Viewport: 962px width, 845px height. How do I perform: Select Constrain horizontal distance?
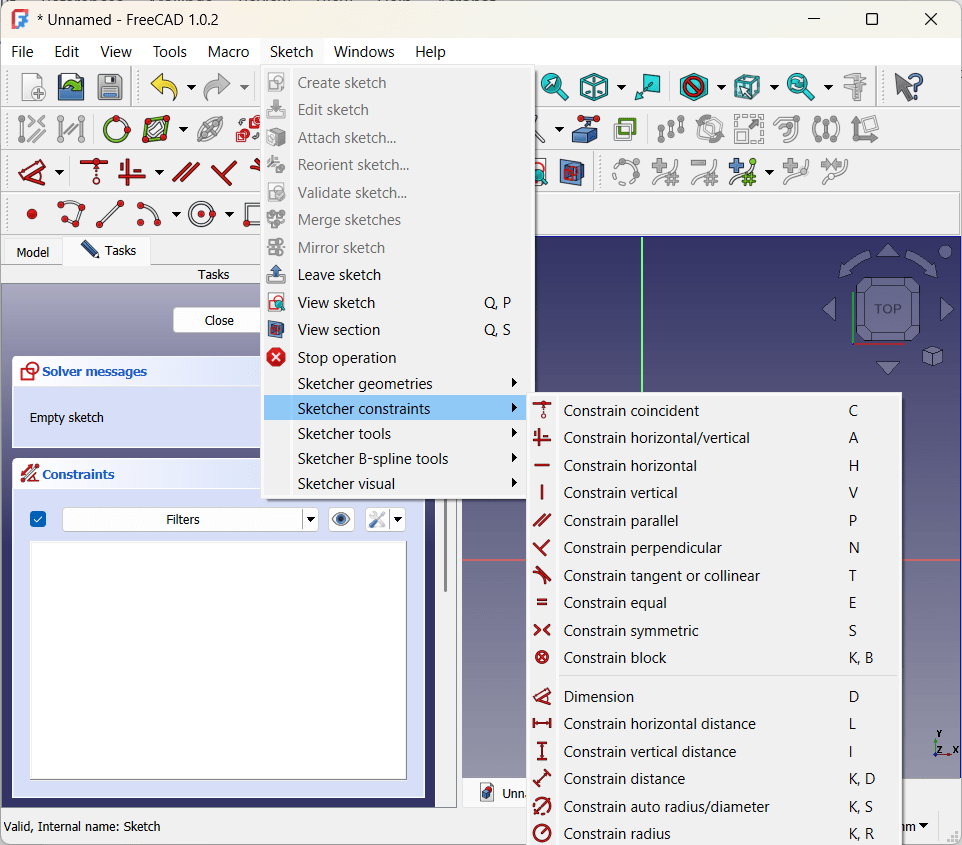tap(714, 724)
